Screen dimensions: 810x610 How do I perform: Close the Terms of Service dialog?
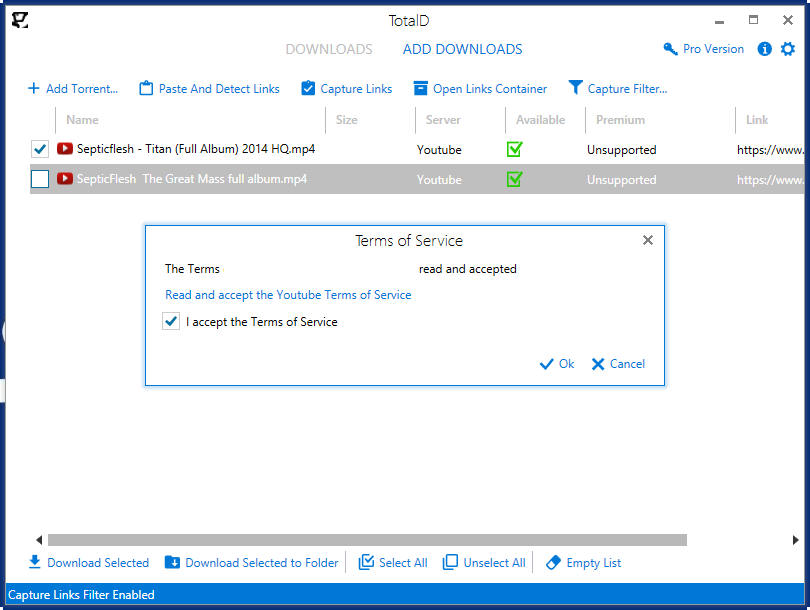point(648,241)
